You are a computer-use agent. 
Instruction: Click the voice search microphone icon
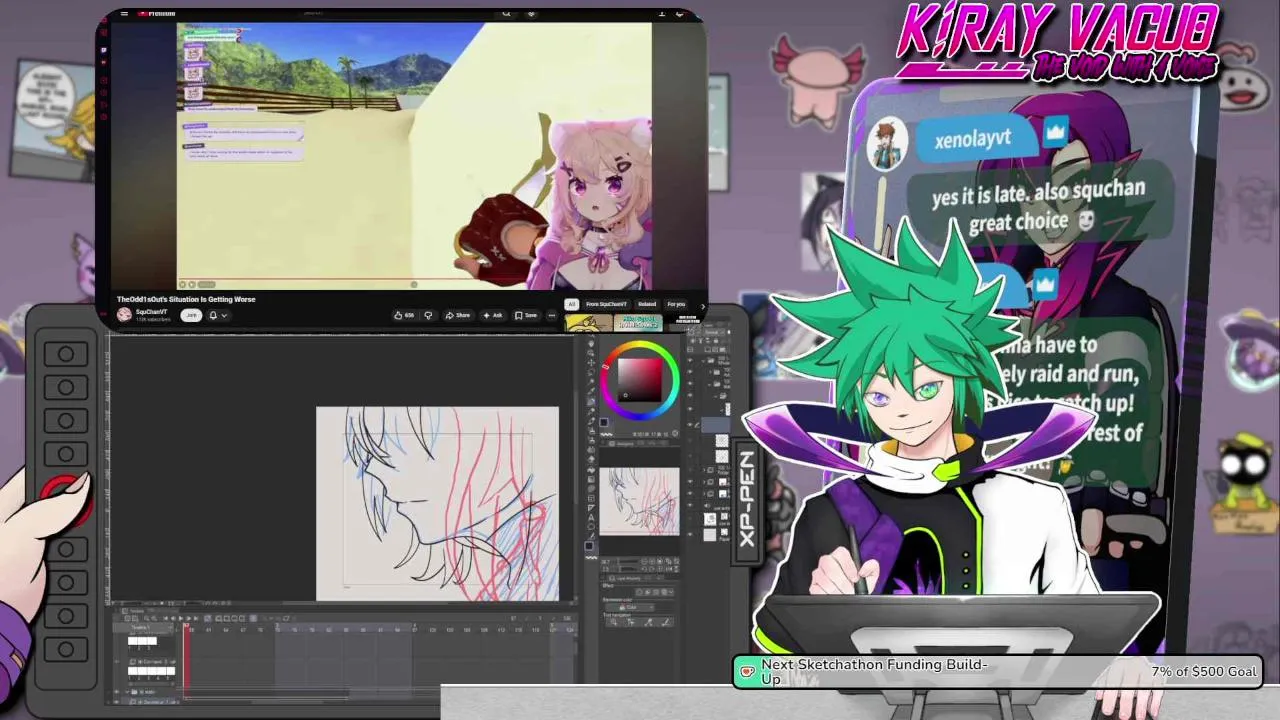(x=532, y=13)
